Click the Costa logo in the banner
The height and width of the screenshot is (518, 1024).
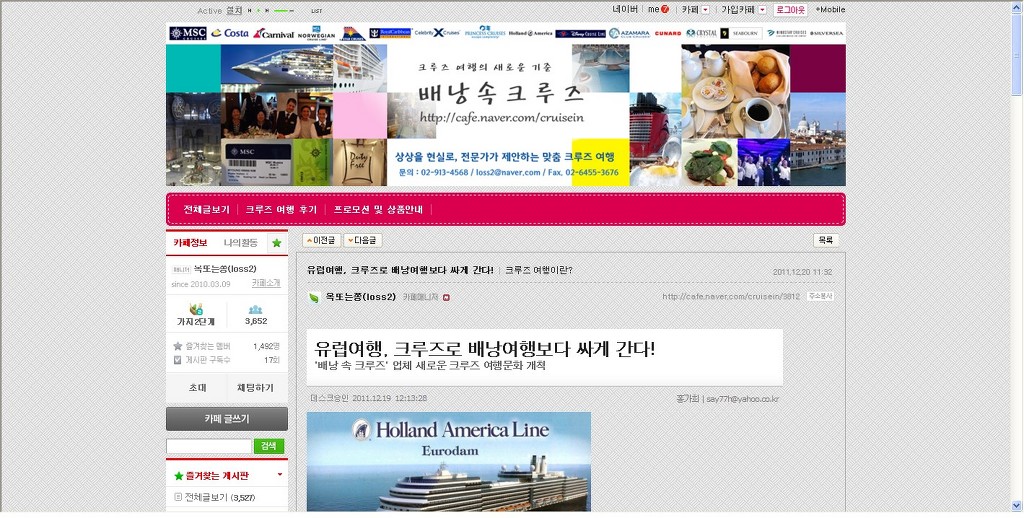coord(230,33)
